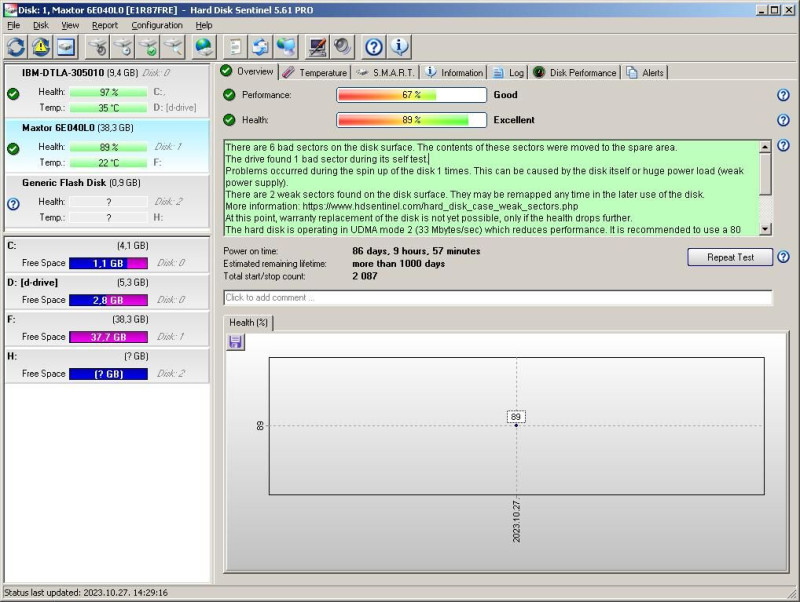Save the Health graph using floppy icon
The width and height of the screenshot is (800, 602).
(235, 342)
